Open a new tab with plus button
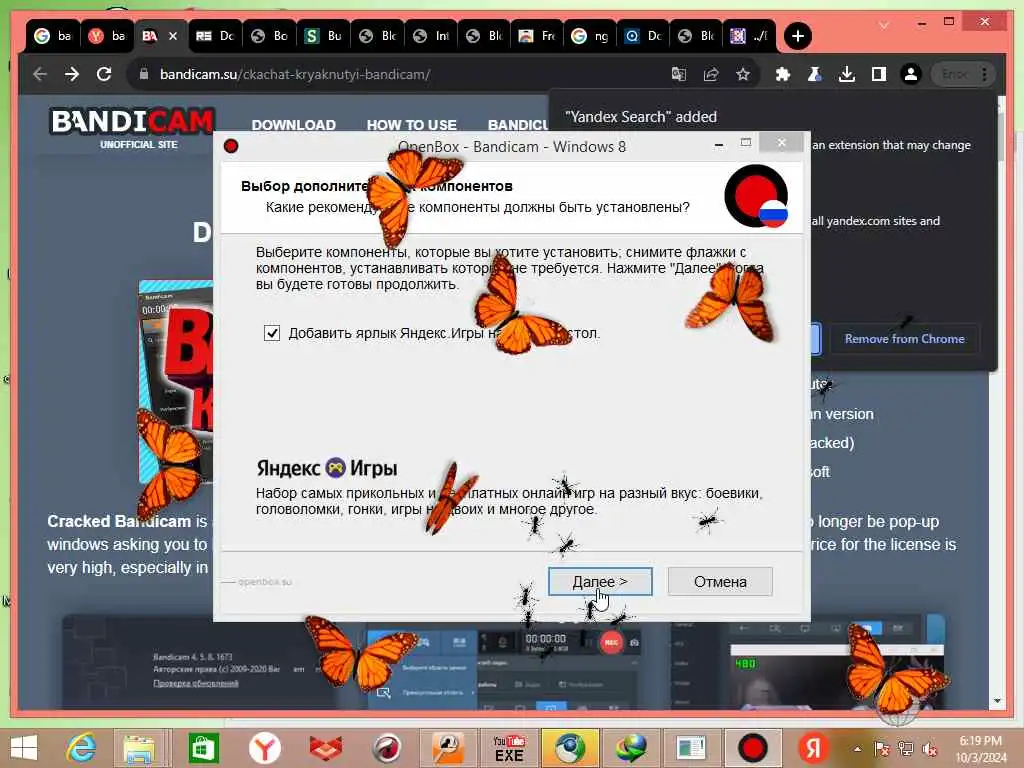 [797, 36]
